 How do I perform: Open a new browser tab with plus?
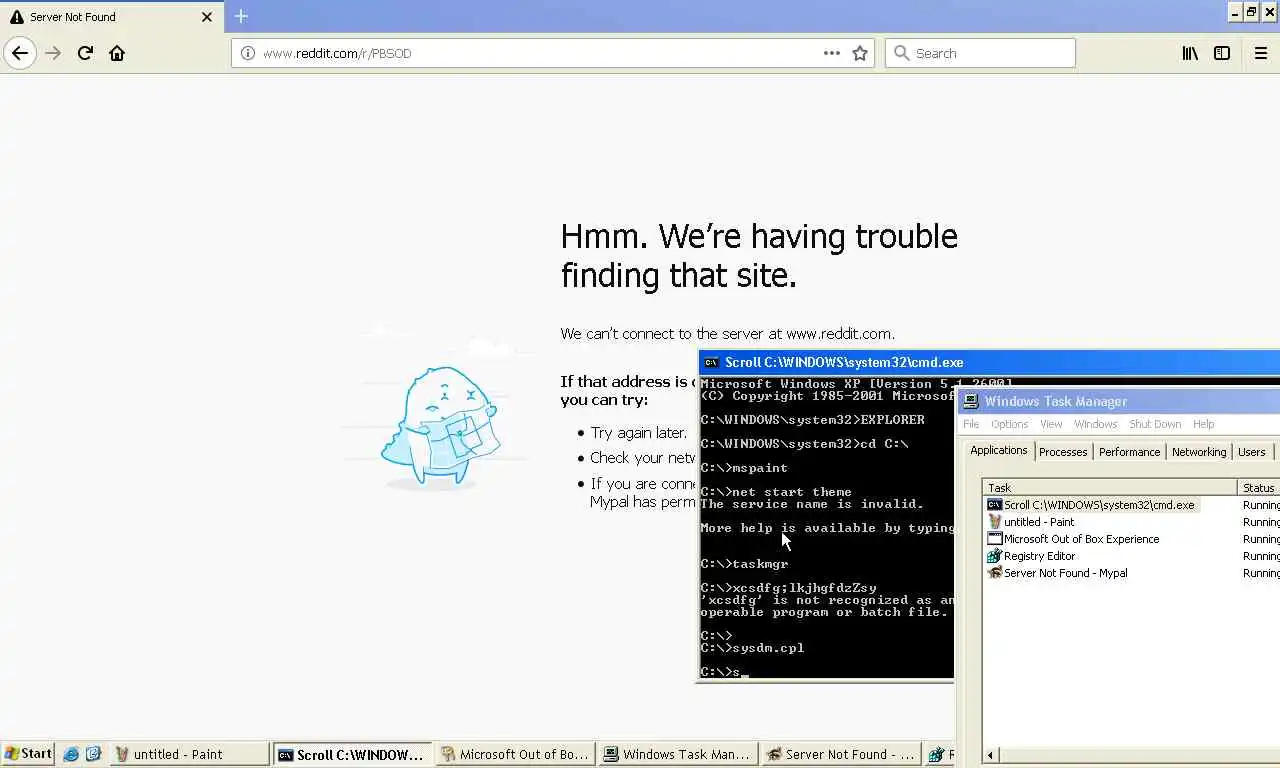pos(241,16)
